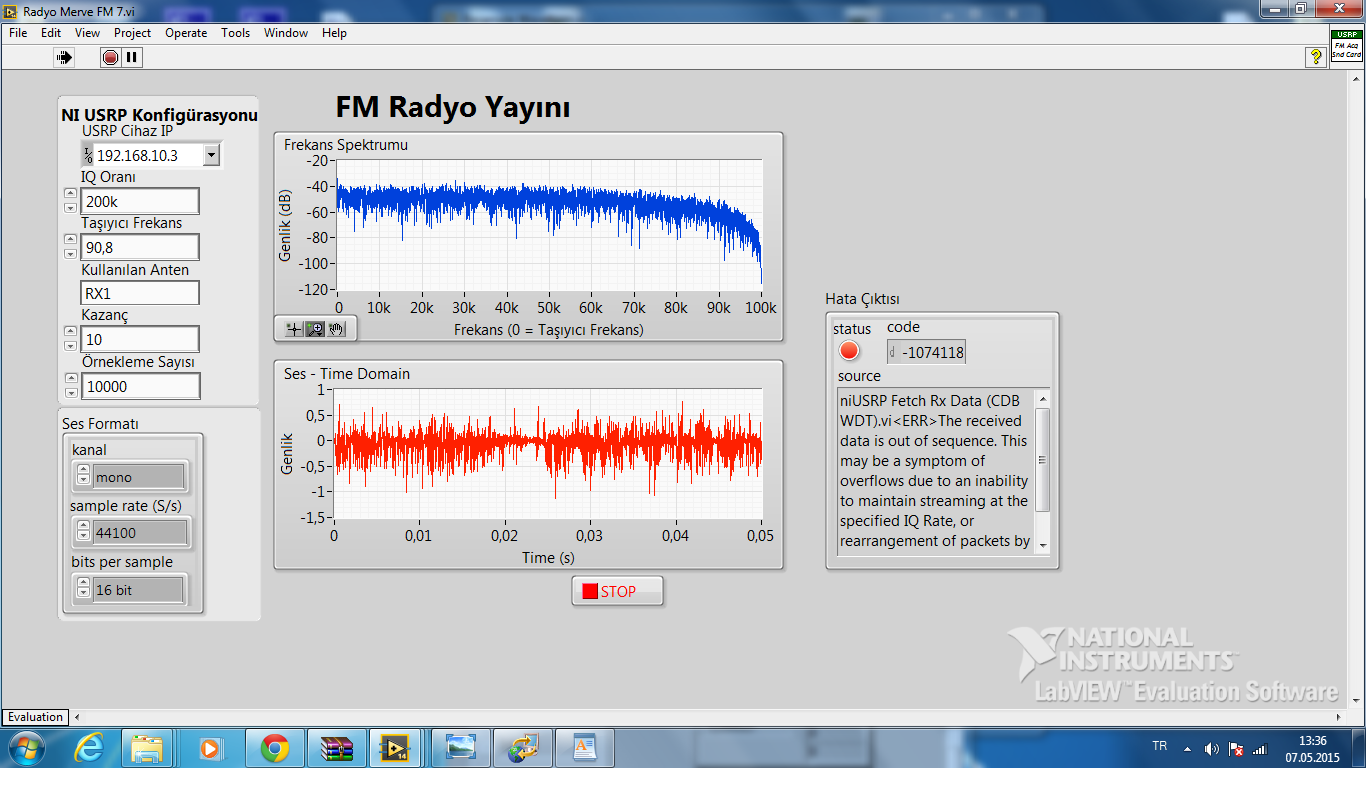The height and width of the screenshot is (798, 1366).
Task: Select the zoom magnifier tool in graph palette
Action: pos(315,328)
